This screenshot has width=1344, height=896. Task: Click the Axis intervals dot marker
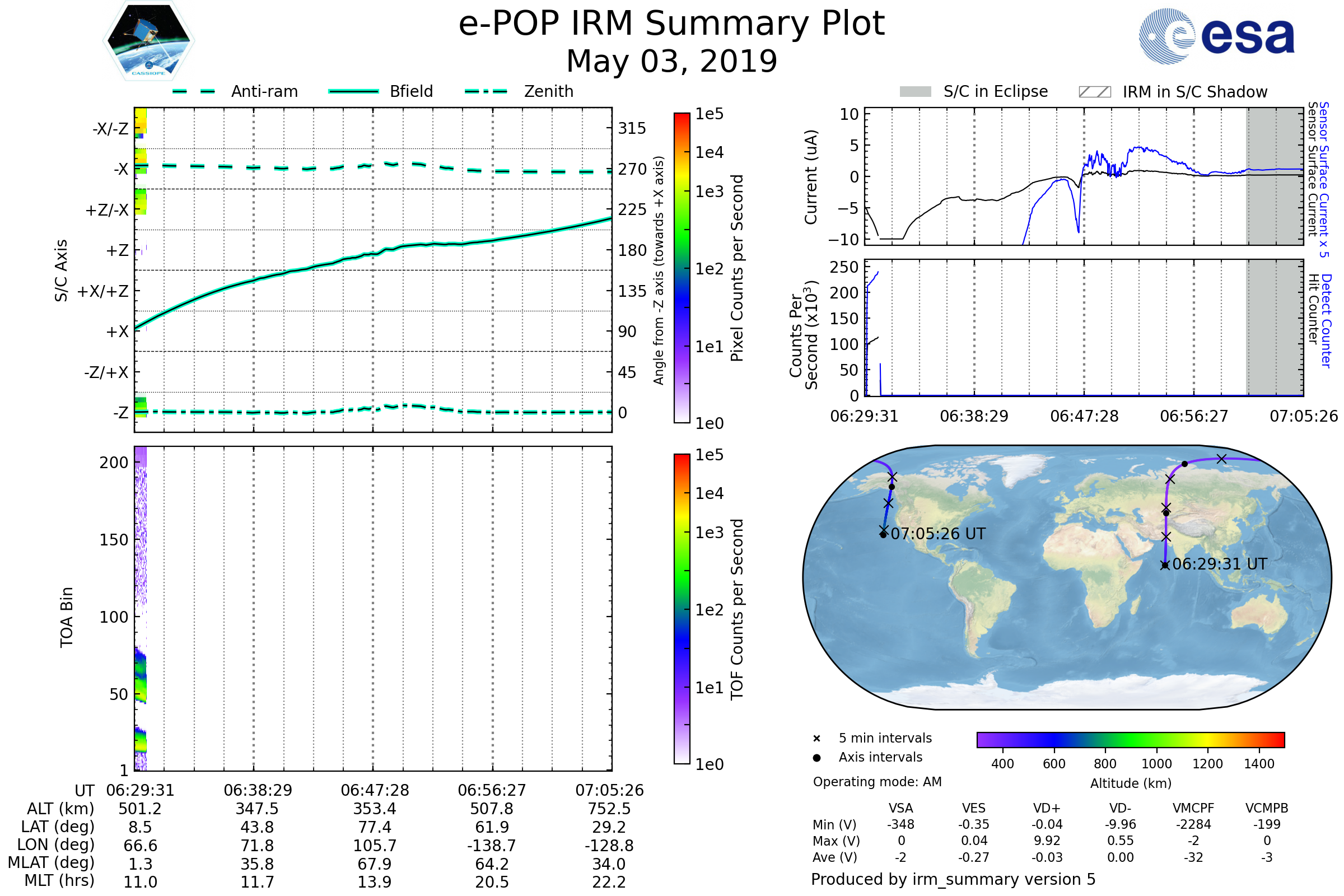tap(816, 758)
